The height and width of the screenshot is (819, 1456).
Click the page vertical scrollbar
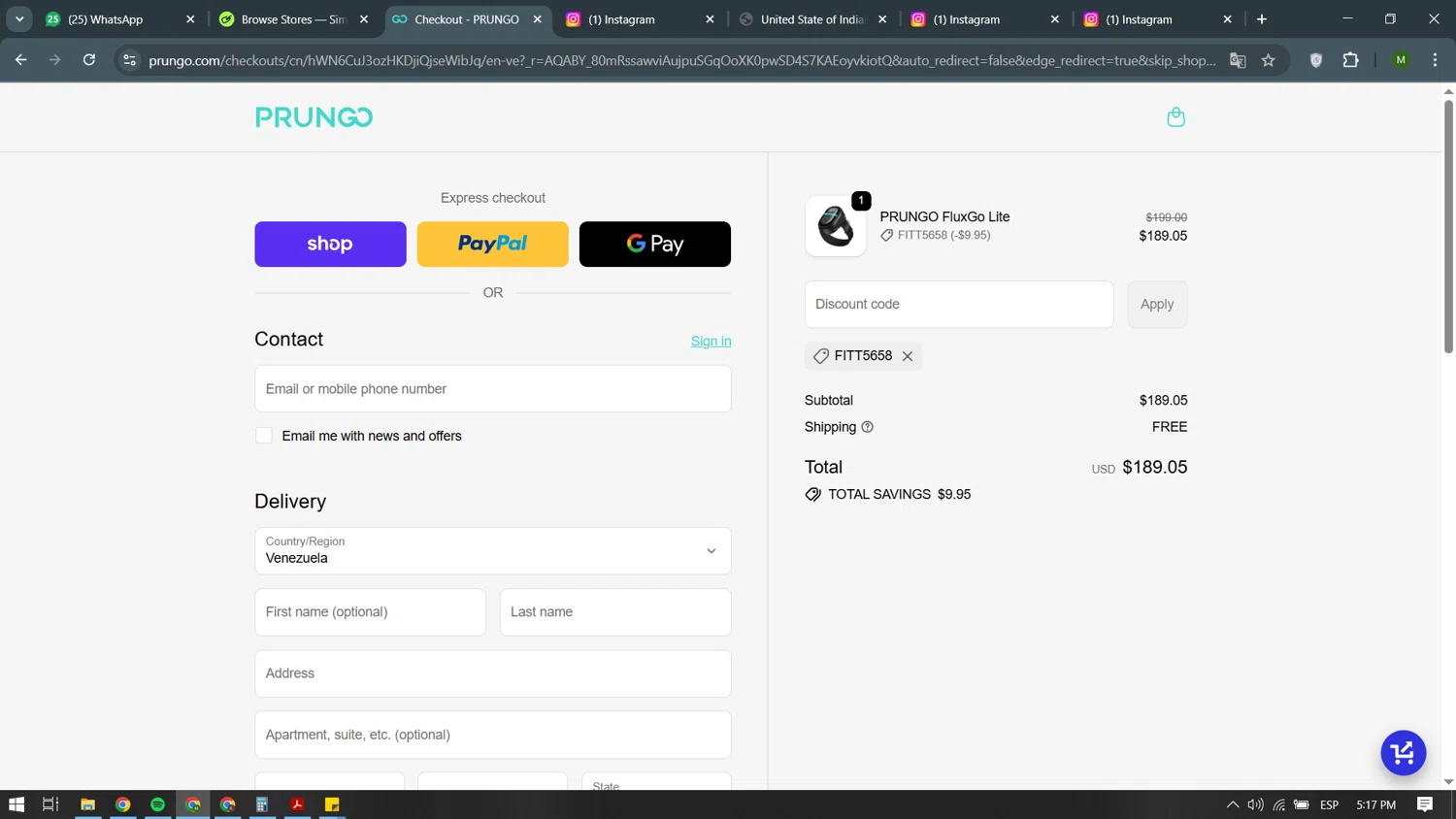coord(1448,225)
